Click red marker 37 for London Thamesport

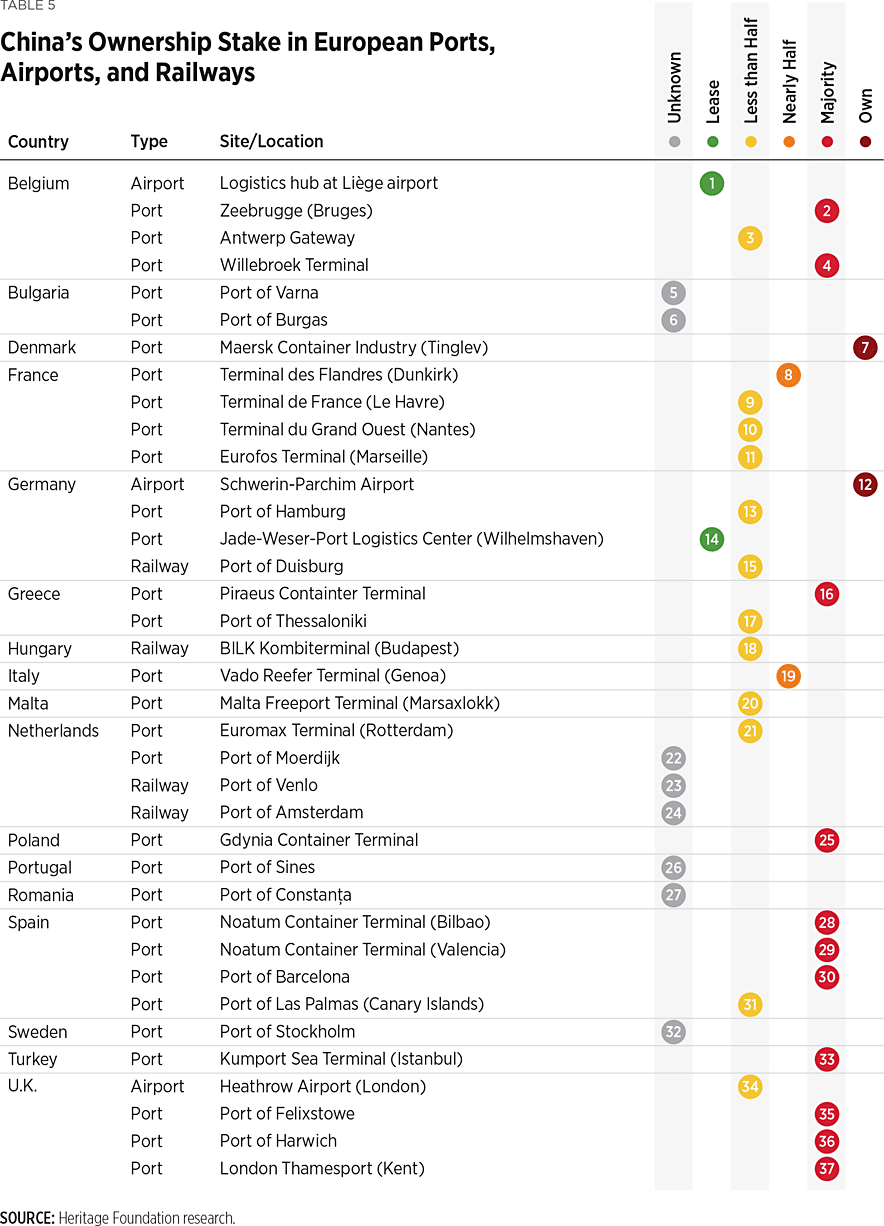tap(826, 1169)
